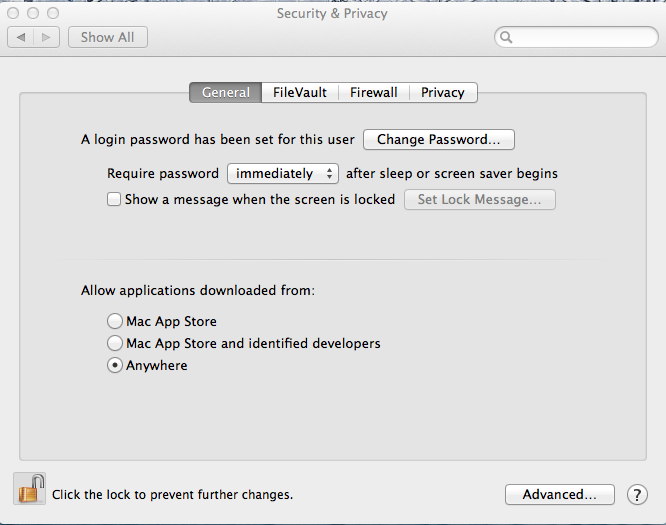666x525 pixels.
Task: Switch to the FileVault tab
Action: (x=299, y=93)
